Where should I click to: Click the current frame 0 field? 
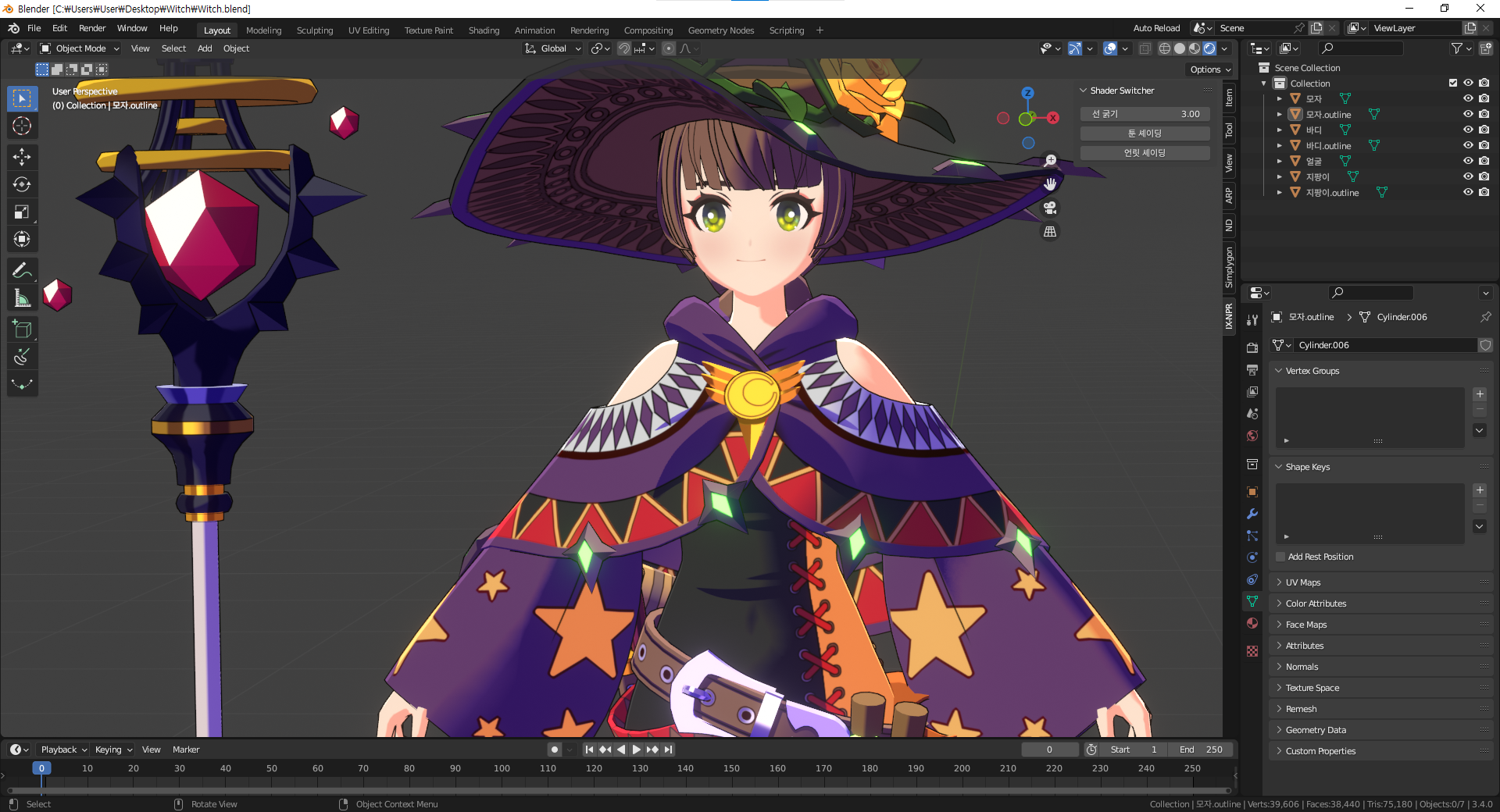pos(1049,750)
